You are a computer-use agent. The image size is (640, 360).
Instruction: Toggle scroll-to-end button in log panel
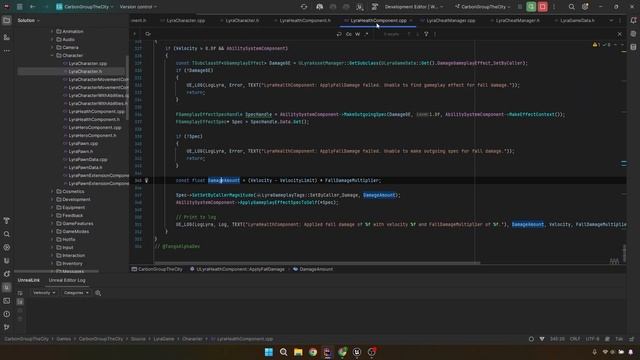[20, 302]
